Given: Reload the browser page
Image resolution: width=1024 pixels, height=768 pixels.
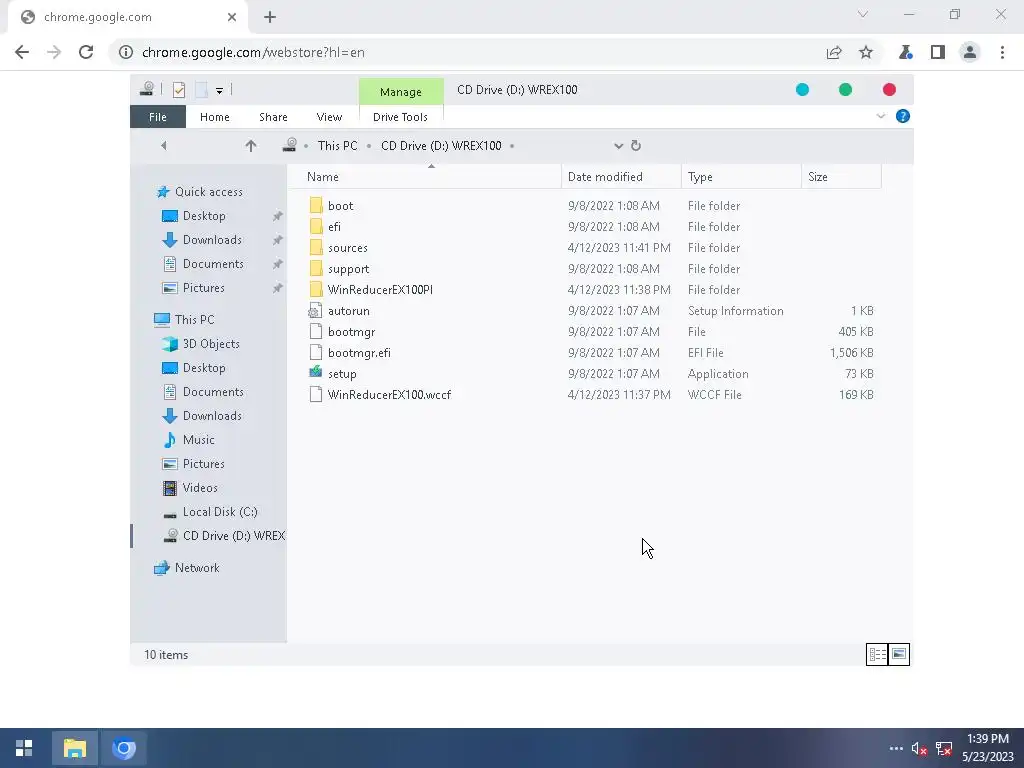Looking at the screenshot, I should (86, 52).
